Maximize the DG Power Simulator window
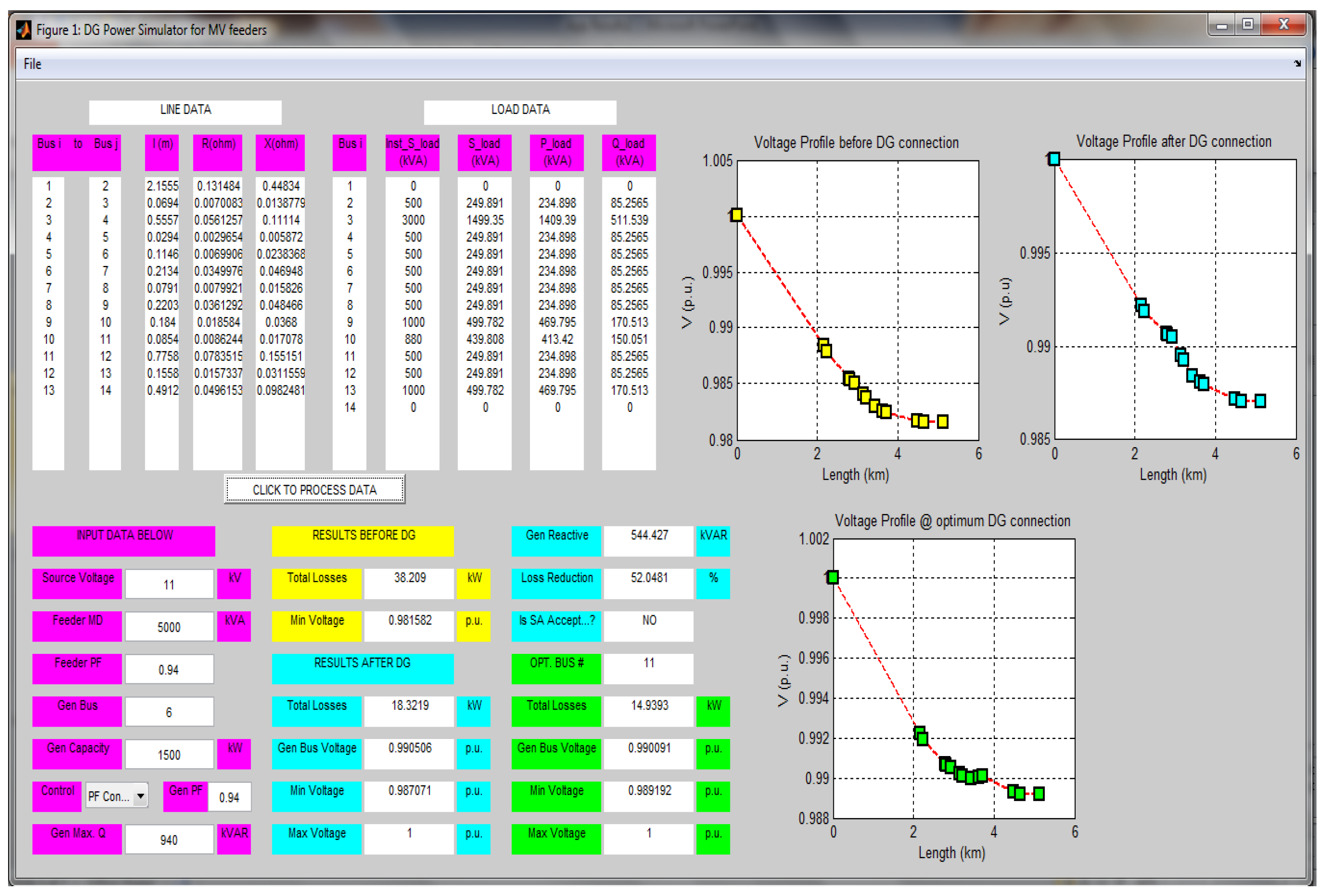The width and height of the screenshot is (1328, 896). click(1248, 25)
